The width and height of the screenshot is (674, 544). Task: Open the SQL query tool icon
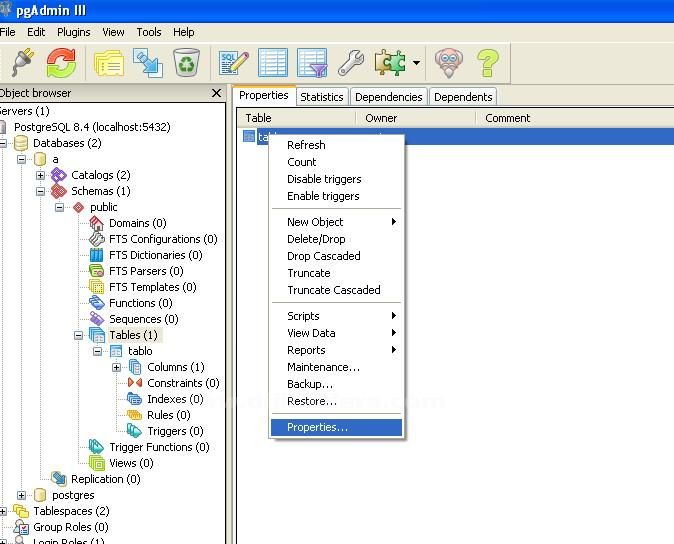[233, 63]
